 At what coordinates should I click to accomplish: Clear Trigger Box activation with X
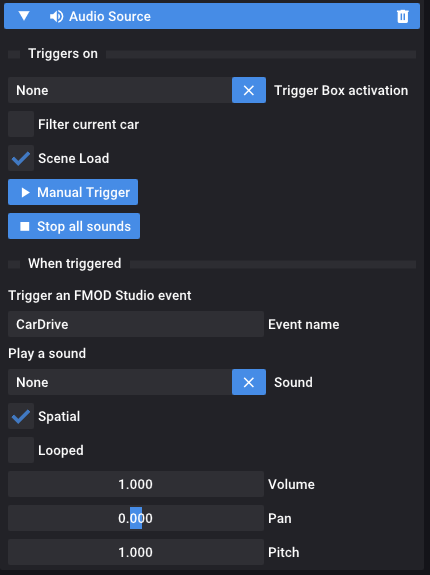click(x=249, y=90)
